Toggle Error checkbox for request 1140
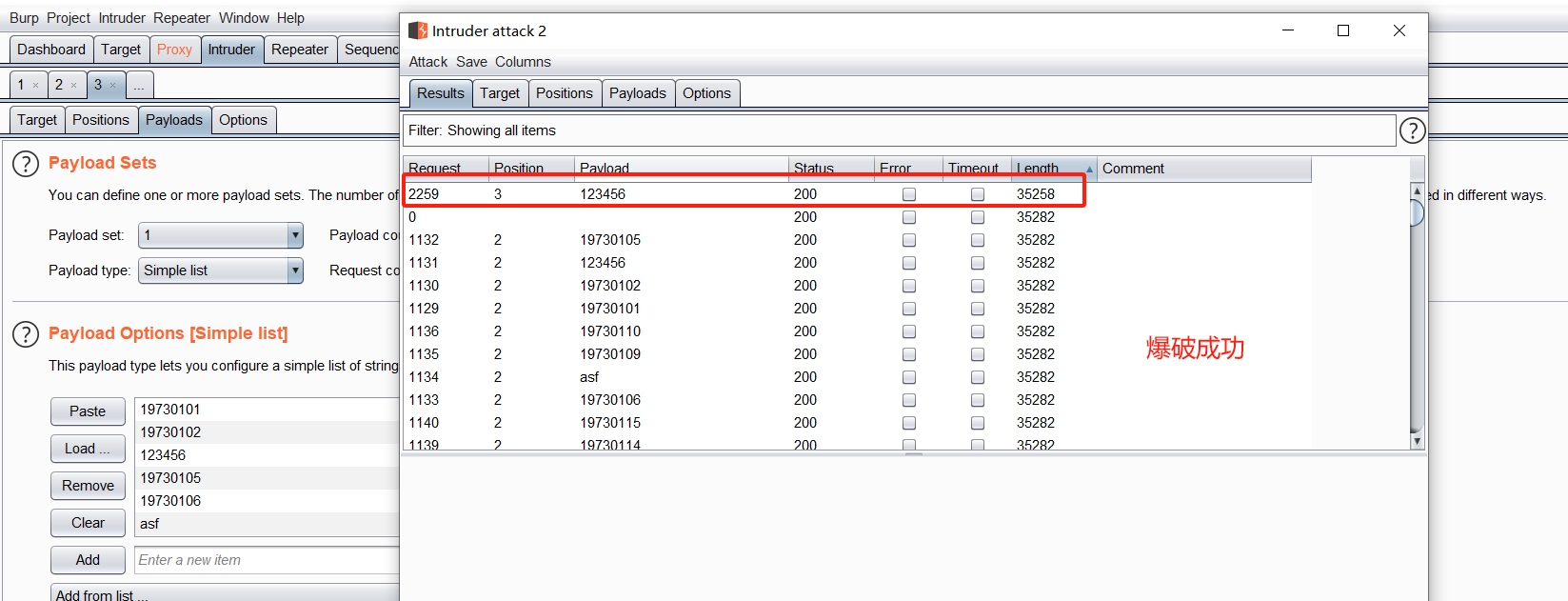 pyautogui.click(x=909, y=423)
